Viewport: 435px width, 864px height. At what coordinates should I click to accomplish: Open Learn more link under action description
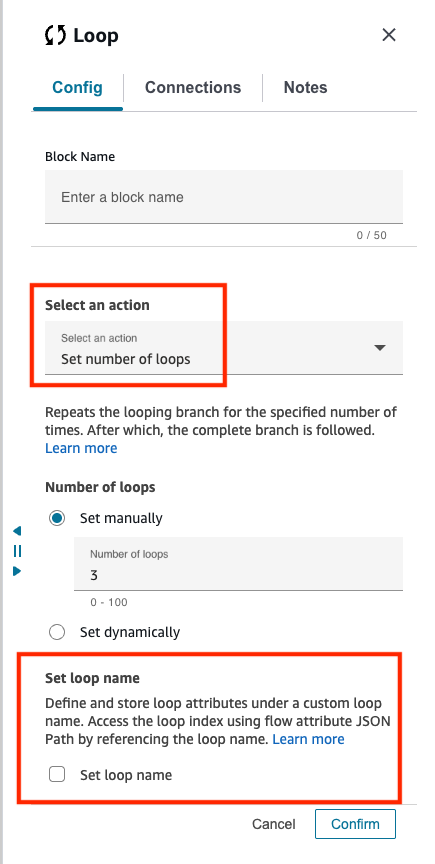pyautogui.click(x=81, y=448)
